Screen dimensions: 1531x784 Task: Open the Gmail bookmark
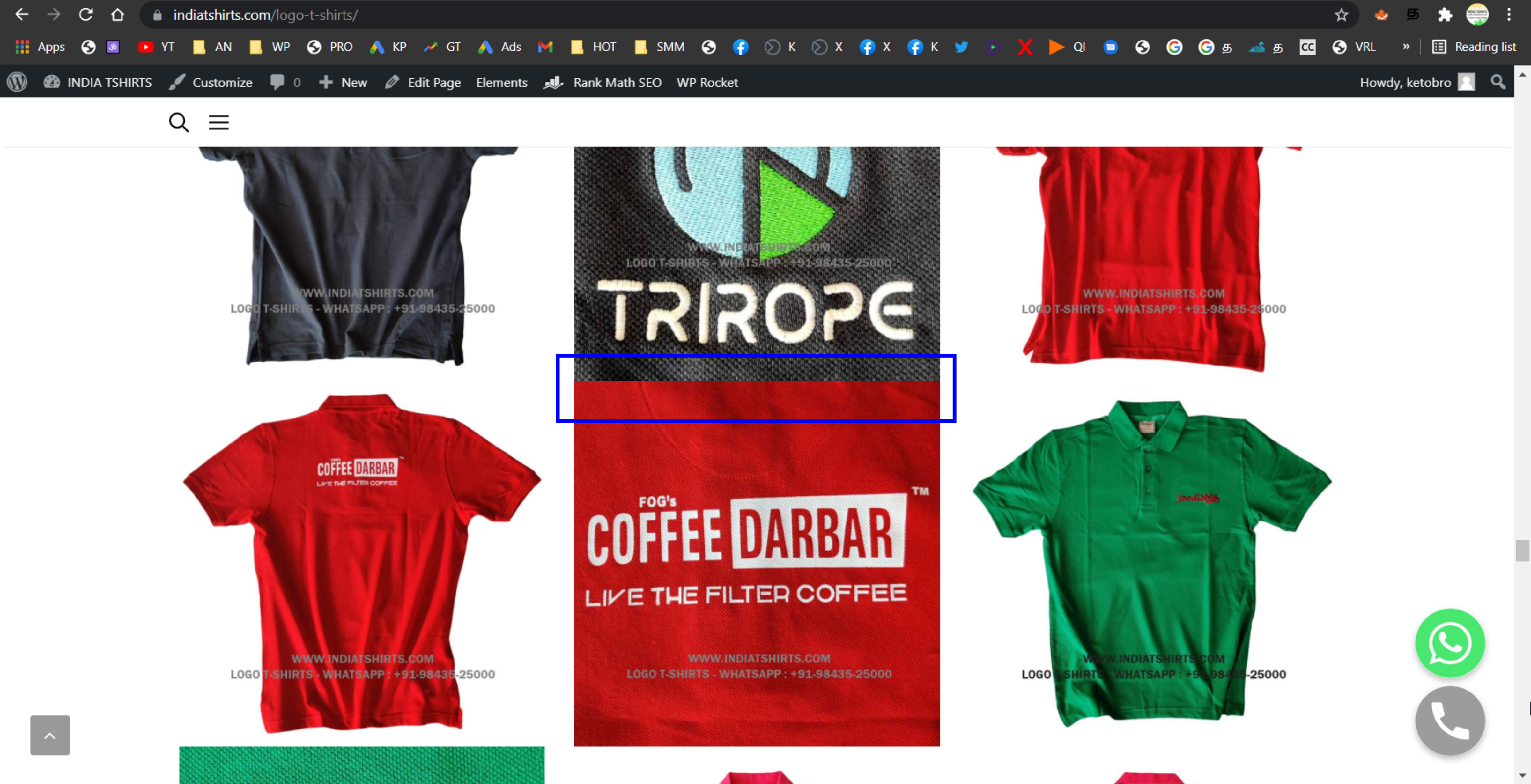545,47
